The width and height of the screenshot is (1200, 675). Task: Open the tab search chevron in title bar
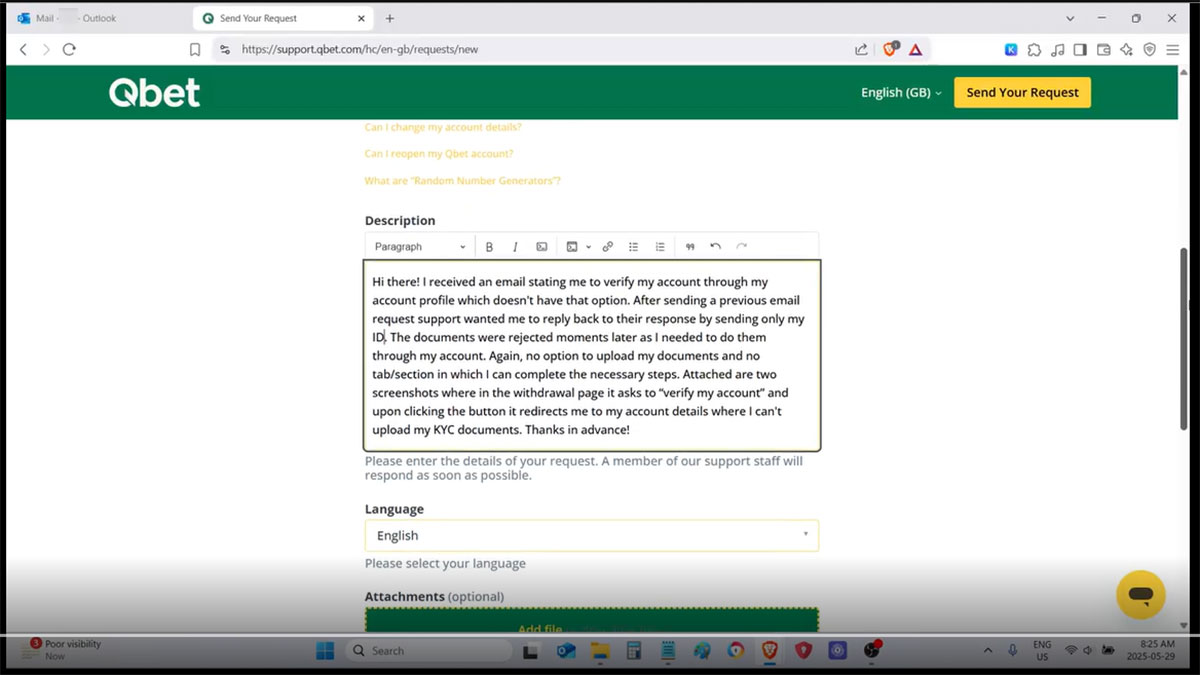1070,18
